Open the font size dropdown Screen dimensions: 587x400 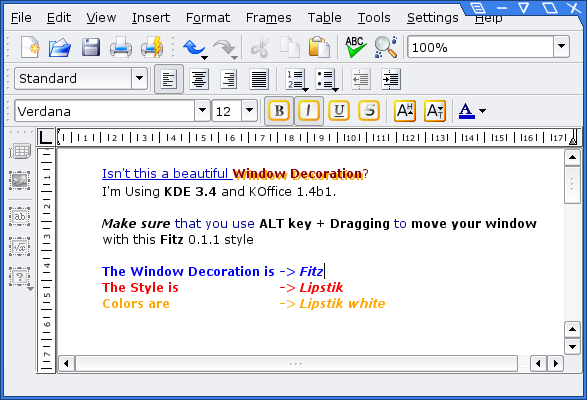[x=249, y=110]
